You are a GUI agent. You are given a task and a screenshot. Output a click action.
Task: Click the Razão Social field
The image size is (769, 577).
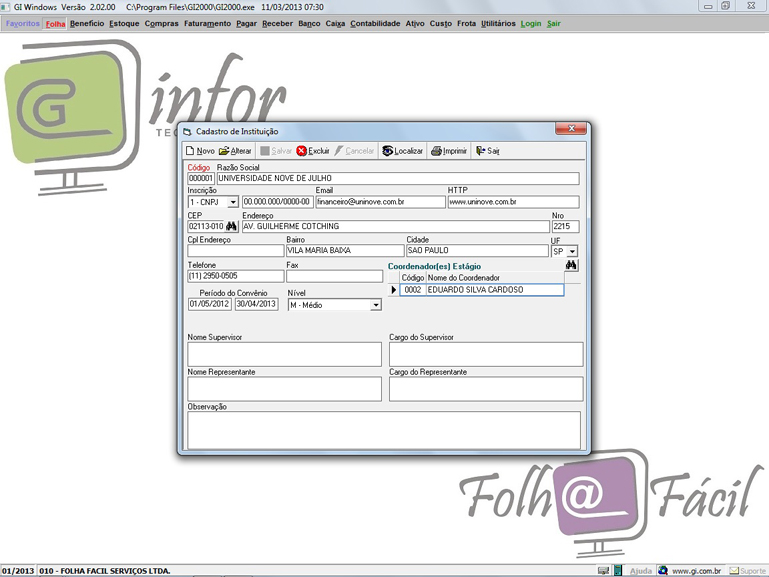[398, 178]
